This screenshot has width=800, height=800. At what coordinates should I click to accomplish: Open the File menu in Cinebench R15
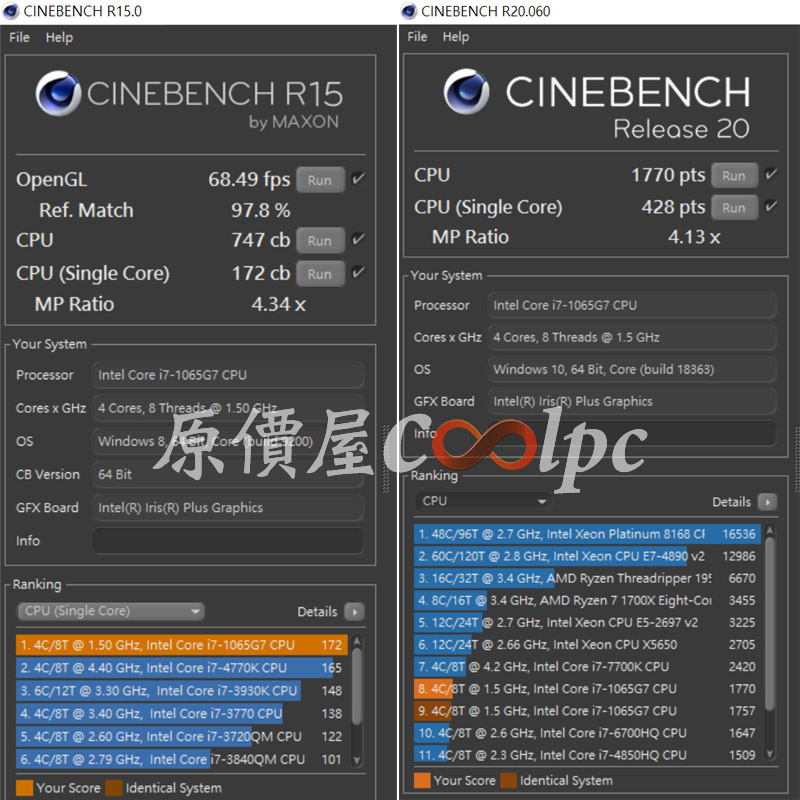pyautogui.click(x=19, y=37)
